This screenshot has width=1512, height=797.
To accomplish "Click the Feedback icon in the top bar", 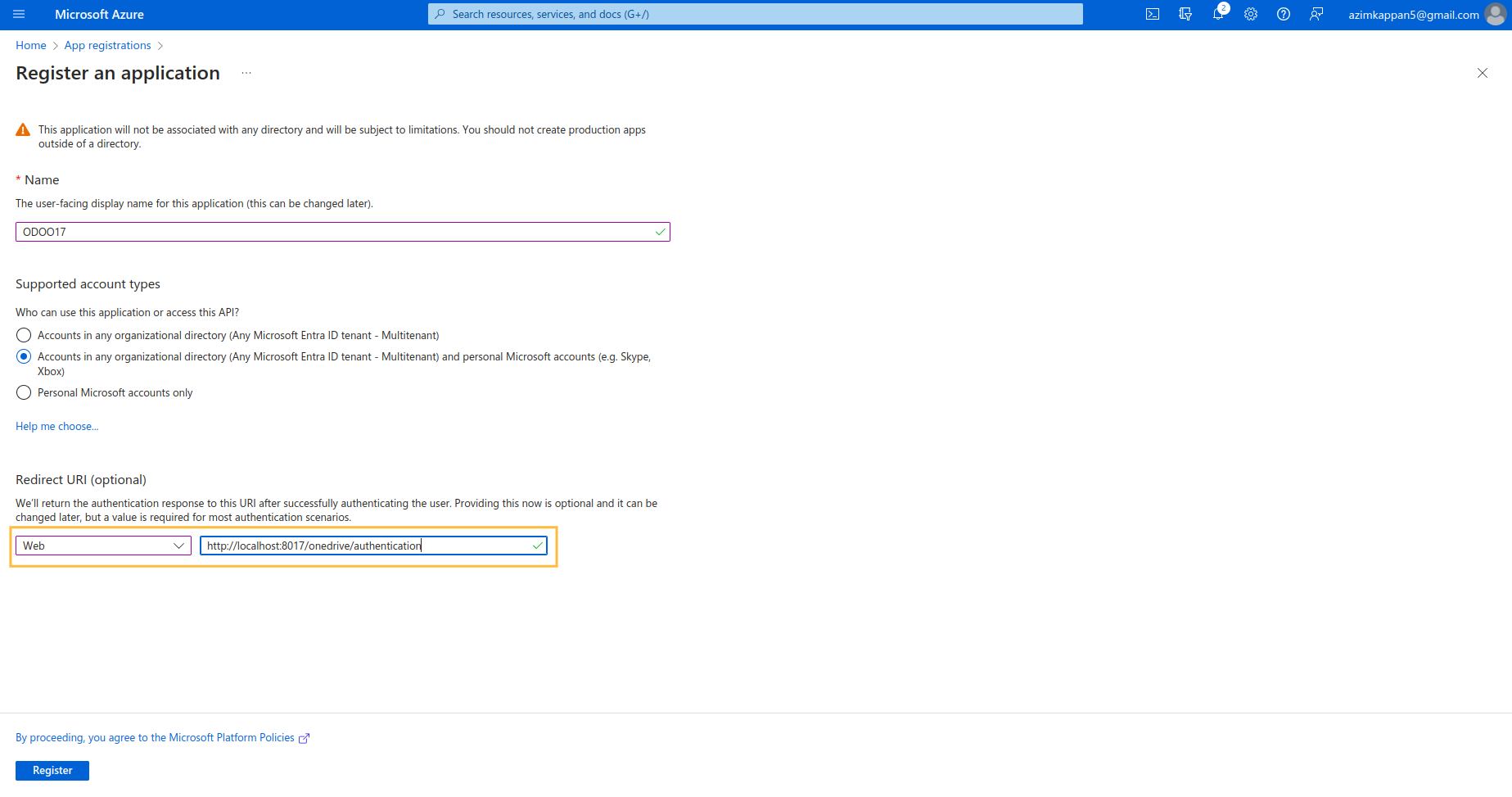I will pos(1316,14).
